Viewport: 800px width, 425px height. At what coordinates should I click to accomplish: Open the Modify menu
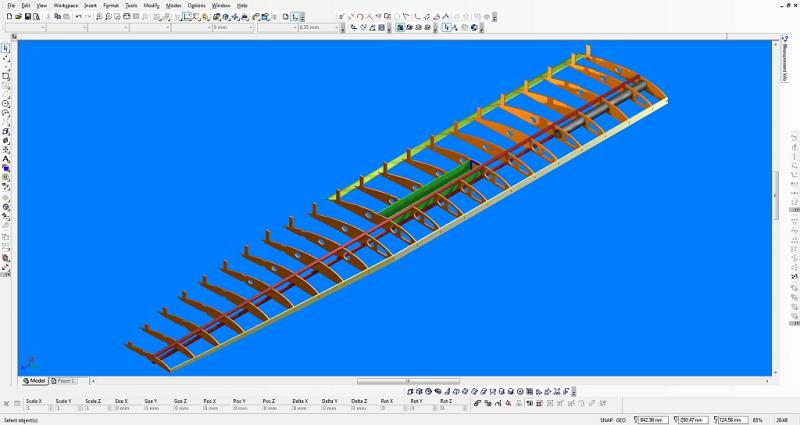(151, 5)
